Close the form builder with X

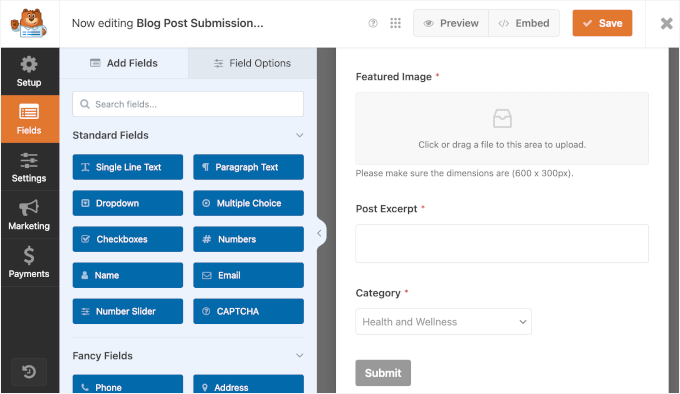(x=666, y=23)
